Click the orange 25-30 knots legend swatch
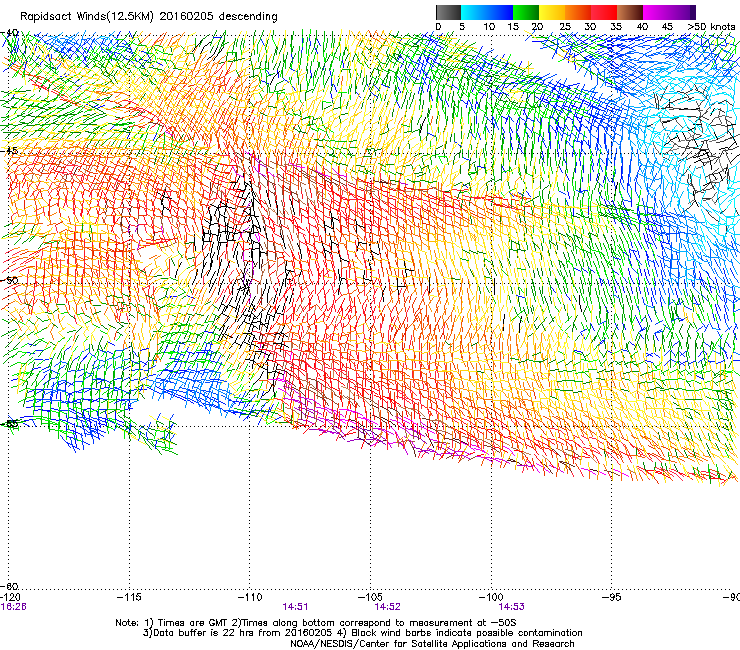This screenshot has width=740, height=650. click(x=578, y=12)
